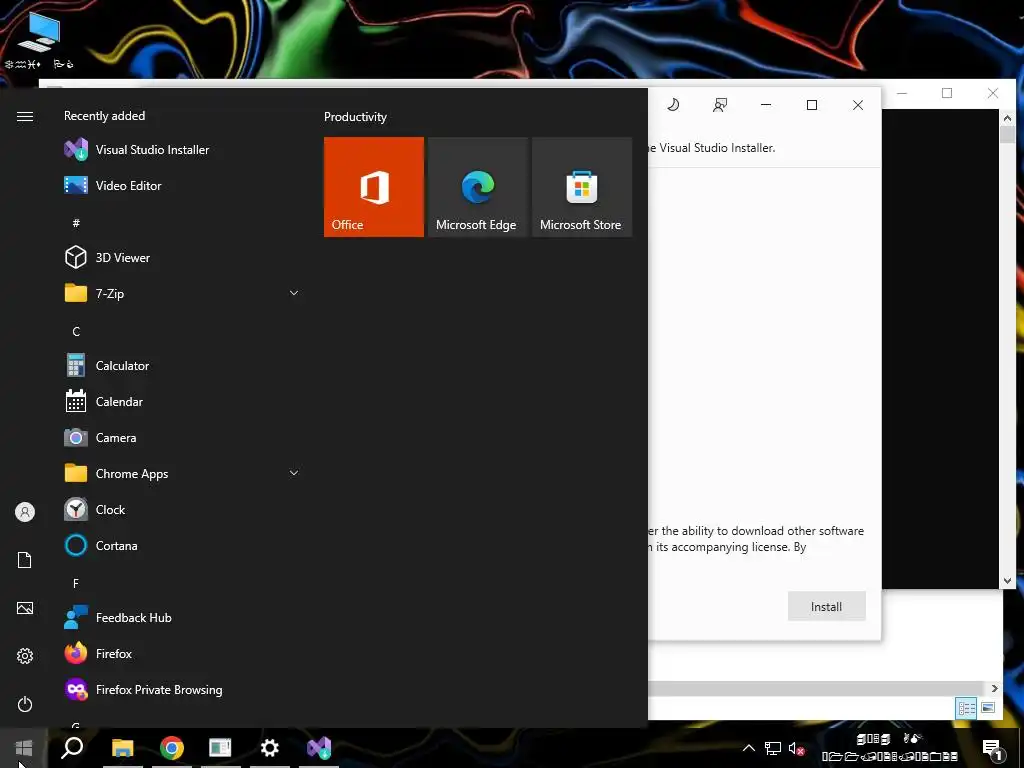This screenshot has width=1024, height=768.
Task: Click the taskbar clock and date
Action: pyautogui.click(x=889, y=748)
